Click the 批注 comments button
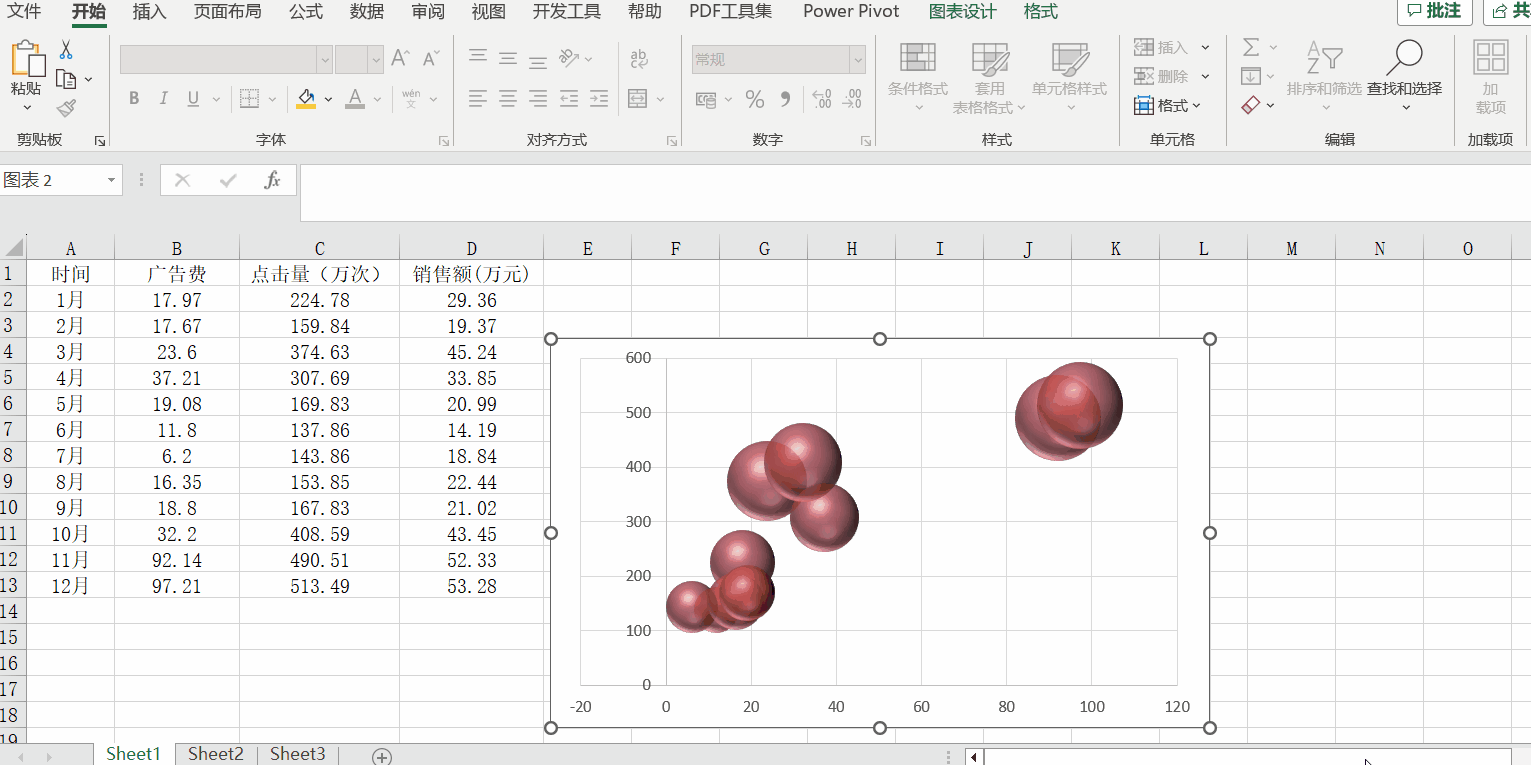Viewport: 1531px width, 765px height. tap(1434, 12)
